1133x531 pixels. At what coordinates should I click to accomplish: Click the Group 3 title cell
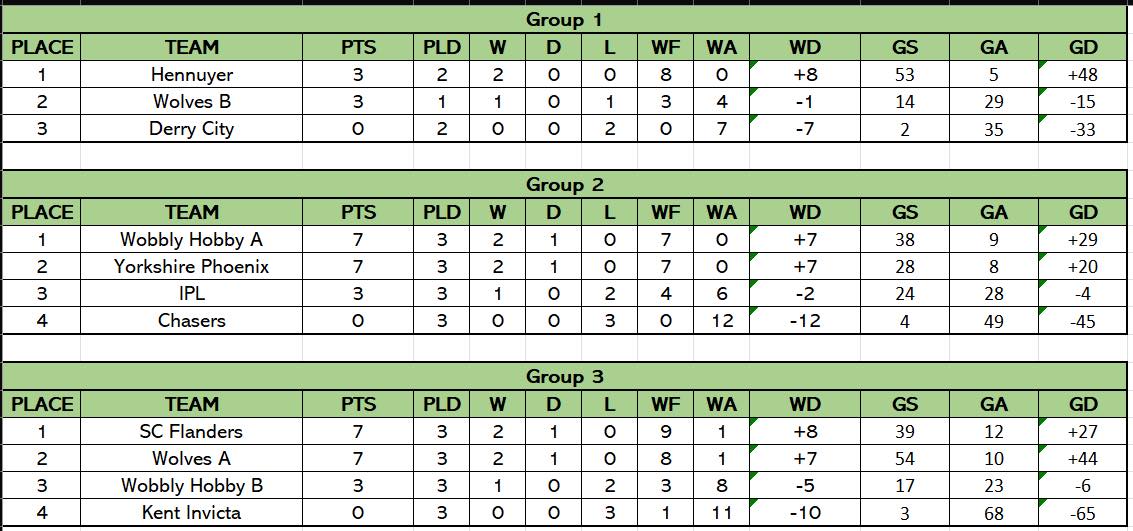pos(564,377)
